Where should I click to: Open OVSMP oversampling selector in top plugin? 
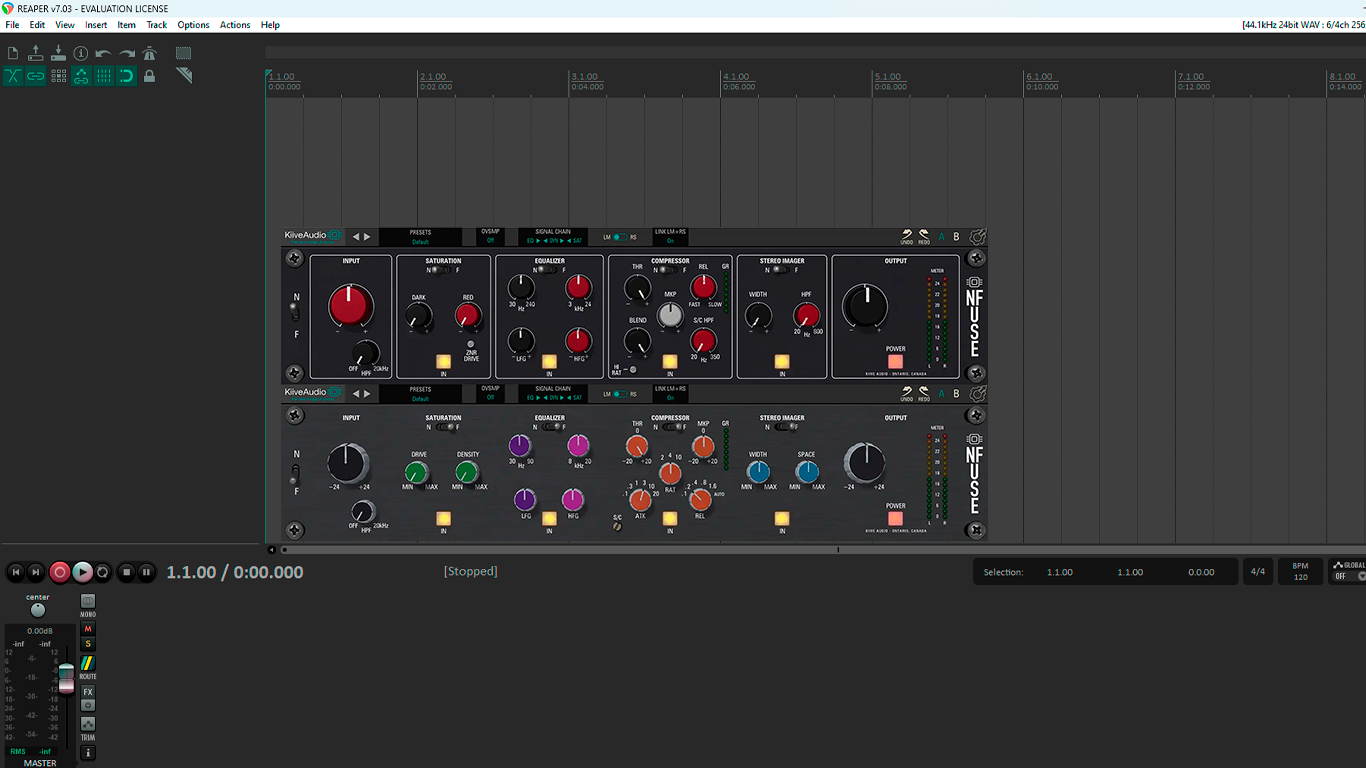pyautogui.click(x=490, y=237)
